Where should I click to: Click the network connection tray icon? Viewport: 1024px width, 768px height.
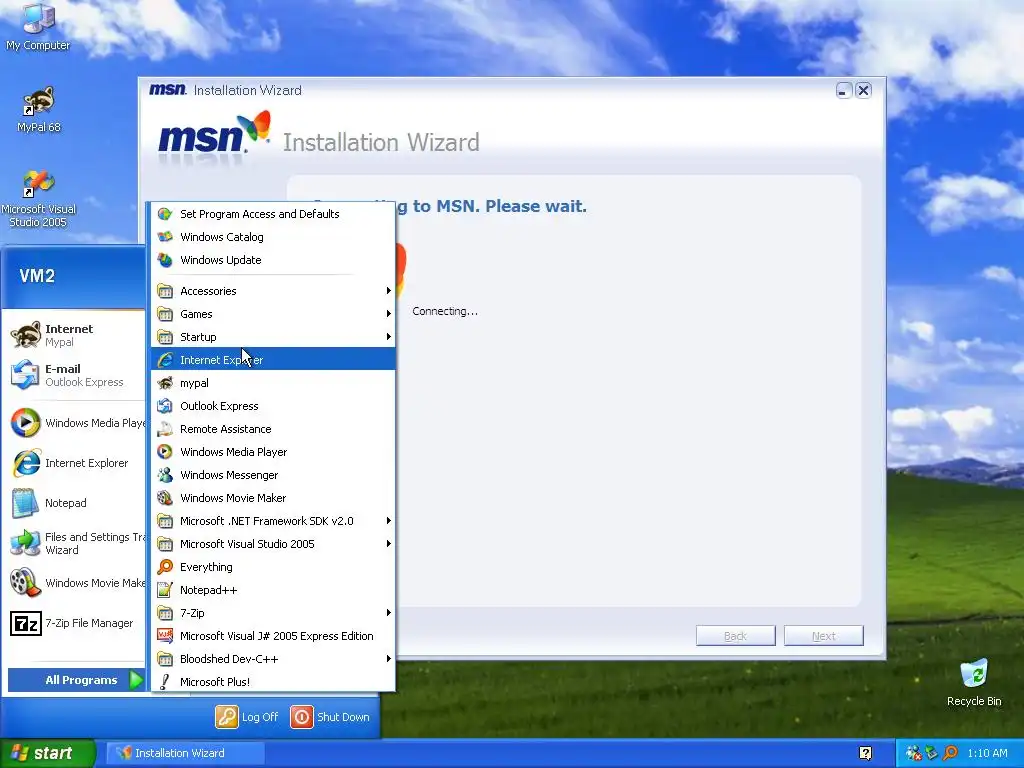coord(931,753)
